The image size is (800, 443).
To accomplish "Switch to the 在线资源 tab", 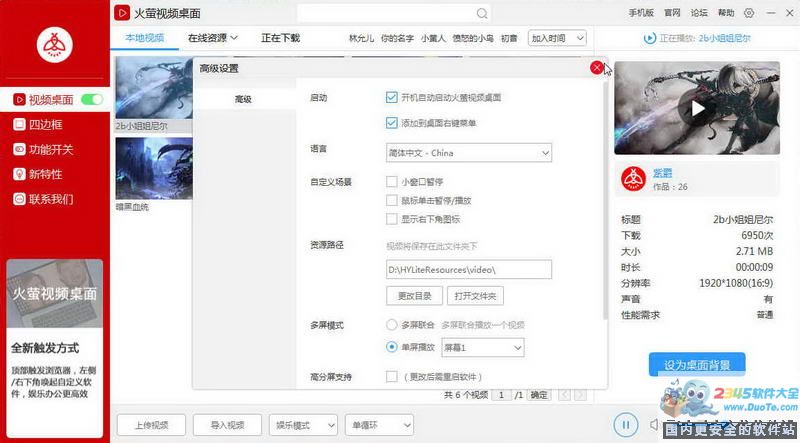I will [212, 38].
